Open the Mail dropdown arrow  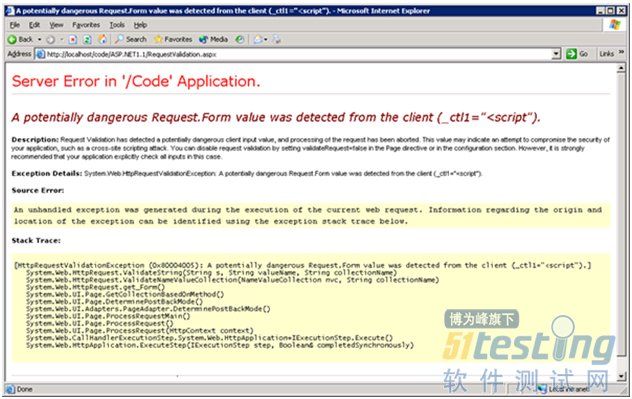266,39
